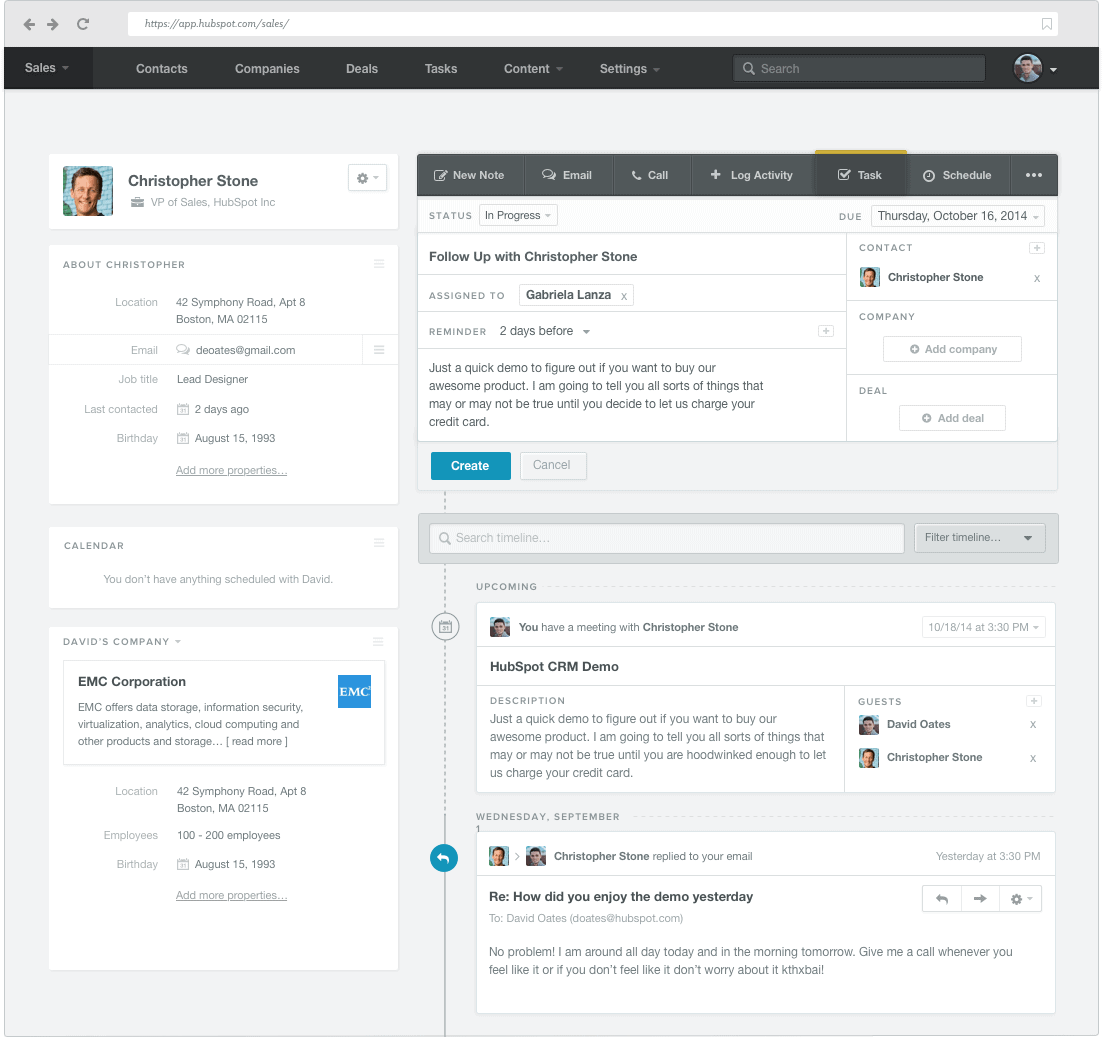Click the HubSpot CRM Demo meeting title
Image resolution: width=1103 pixels, height=1037 pixels.
554,666
